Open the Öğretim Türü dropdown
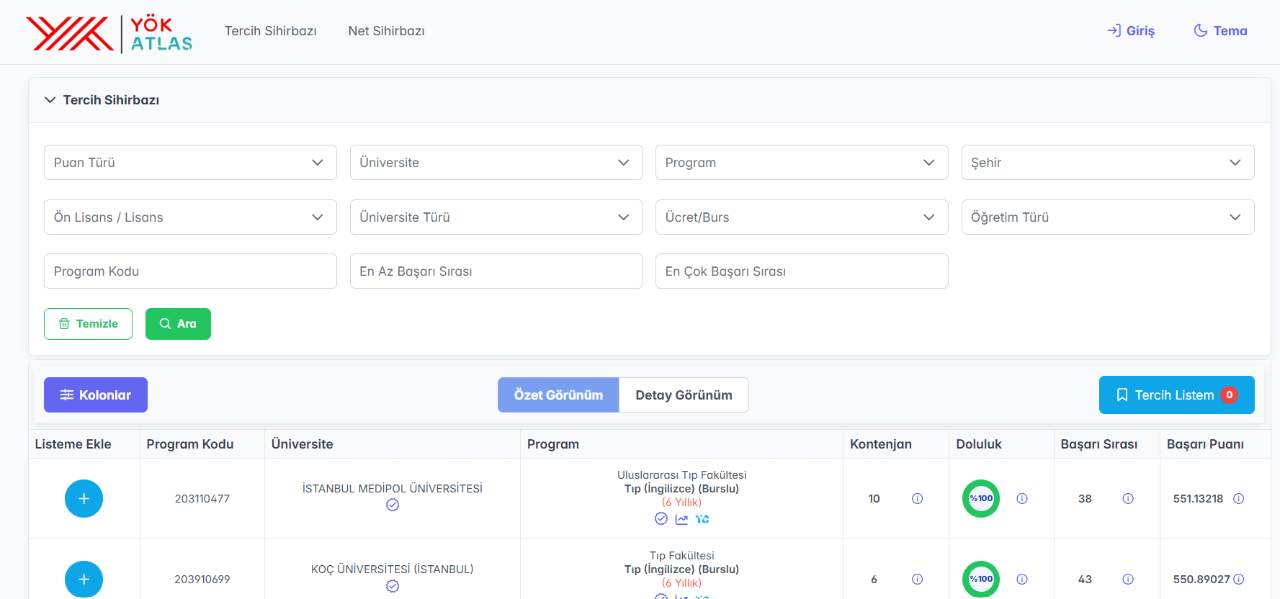1280x599 pixels. point(1108,217)
